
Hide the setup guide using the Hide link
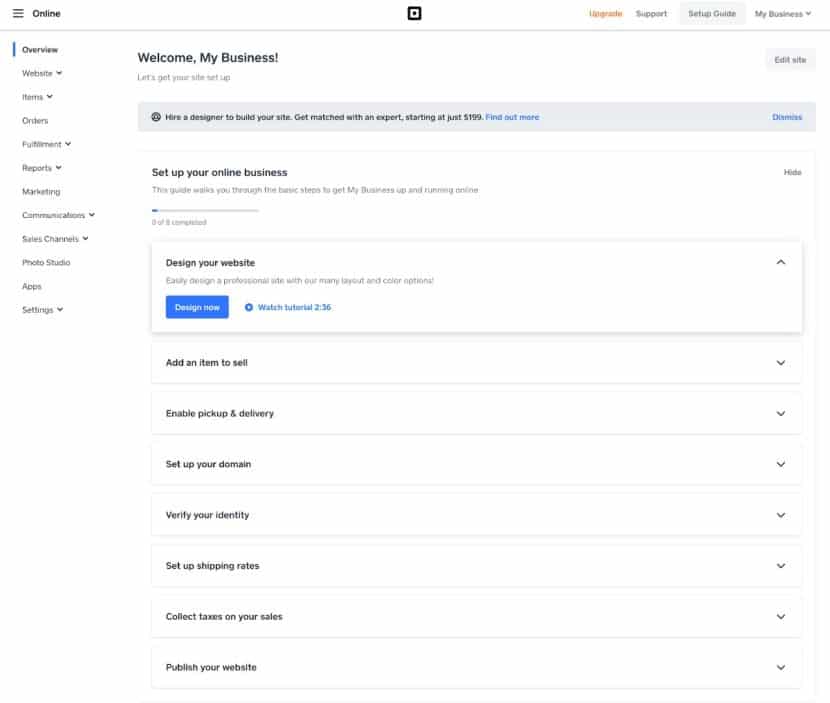click(x=793, y=172)
